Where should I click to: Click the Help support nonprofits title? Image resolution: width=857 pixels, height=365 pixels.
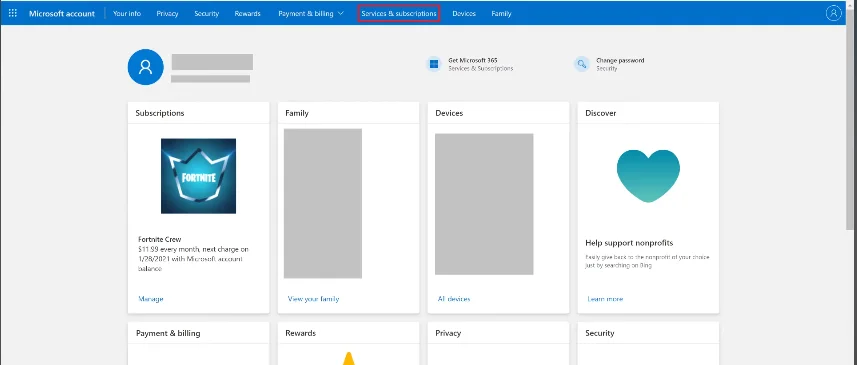629,243
